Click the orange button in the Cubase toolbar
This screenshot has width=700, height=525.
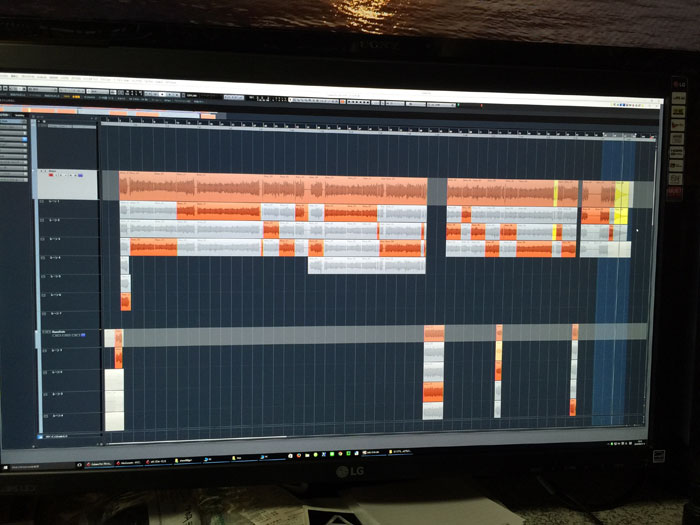point(343,102)
